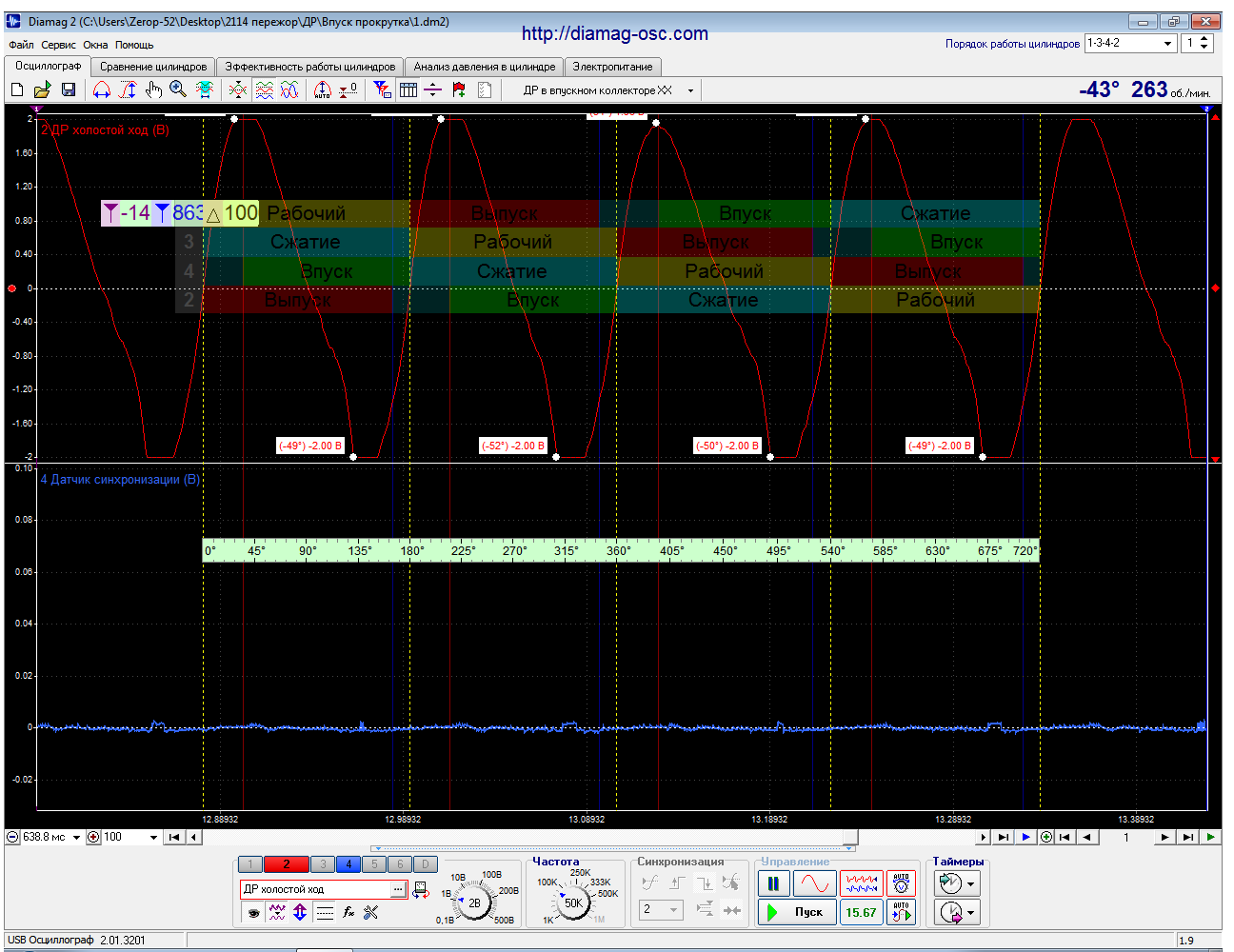Toggle channel 3 button

coord(323,864)
